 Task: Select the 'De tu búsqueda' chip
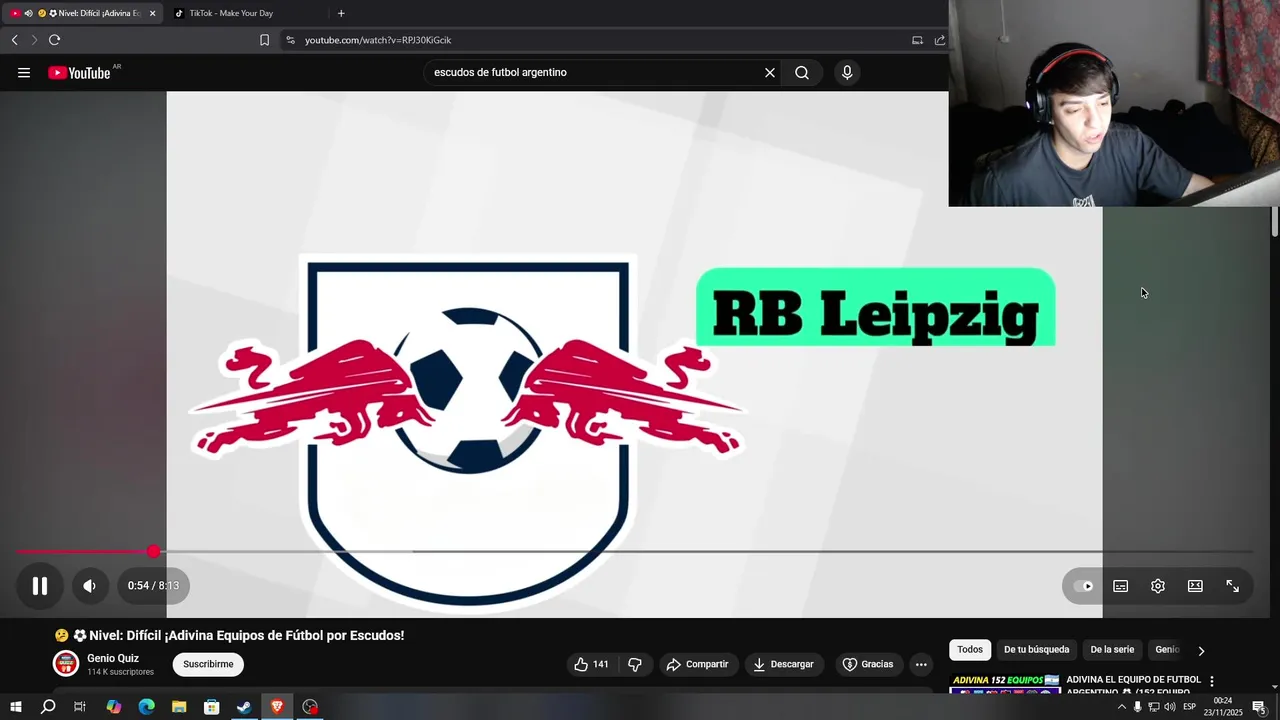point(1036,650)
